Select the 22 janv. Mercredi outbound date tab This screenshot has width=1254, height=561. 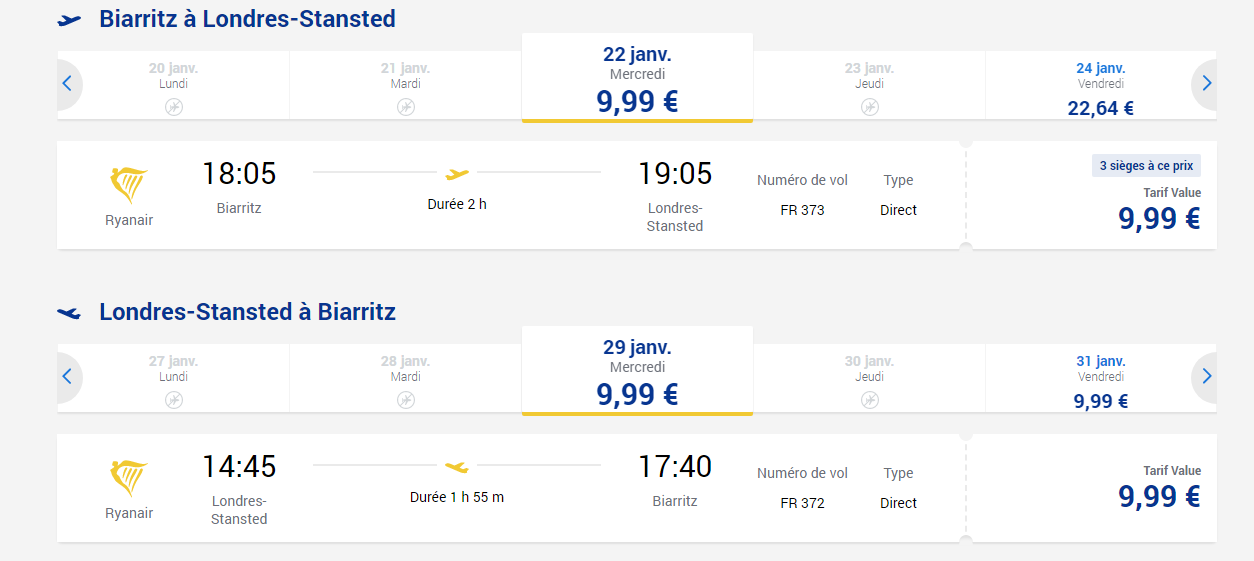(x=637, y=80)
